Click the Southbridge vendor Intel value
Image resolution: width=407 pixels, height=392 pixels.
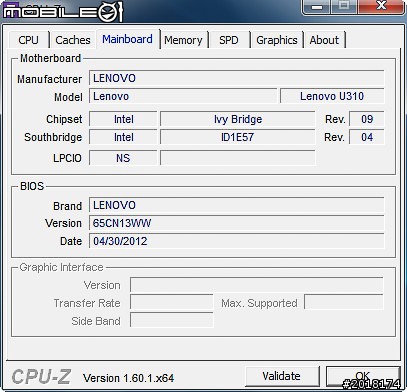pyautogui.click(x=123, y=137)
